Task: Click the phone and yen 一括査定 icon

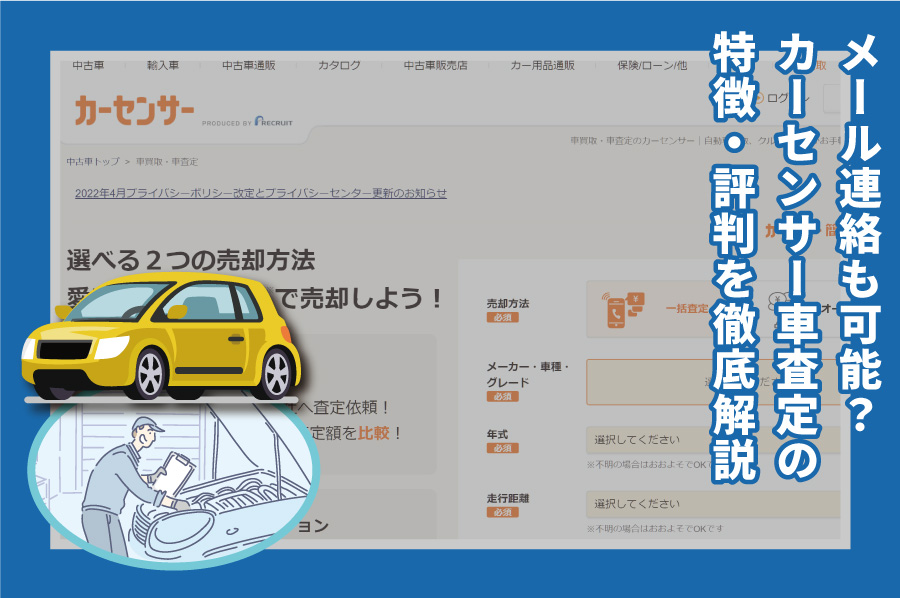Action: point(623,310)
